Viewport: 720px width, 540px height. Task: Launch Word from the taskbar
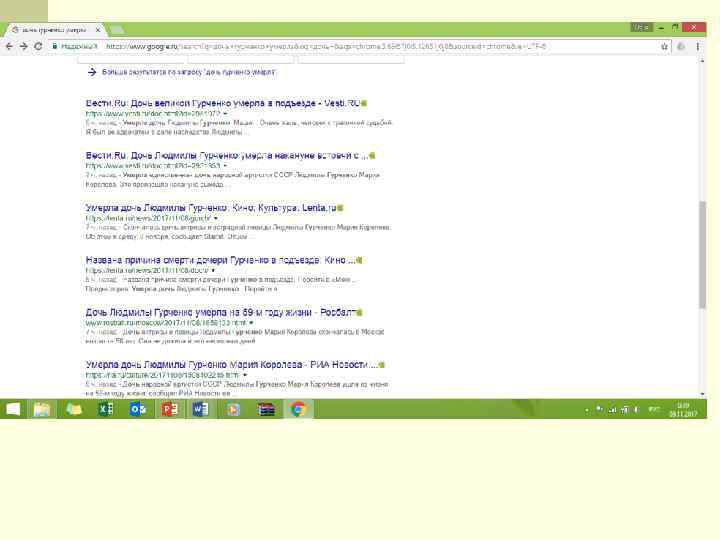[201, 409]
